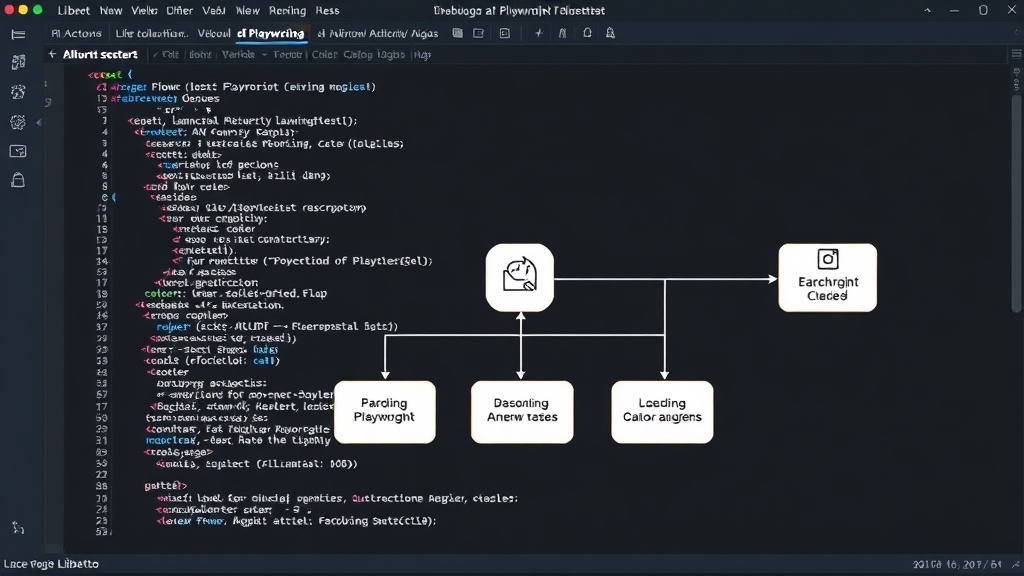
Task: Click the Colen breadcrumb item
Action: click(325, 55)
